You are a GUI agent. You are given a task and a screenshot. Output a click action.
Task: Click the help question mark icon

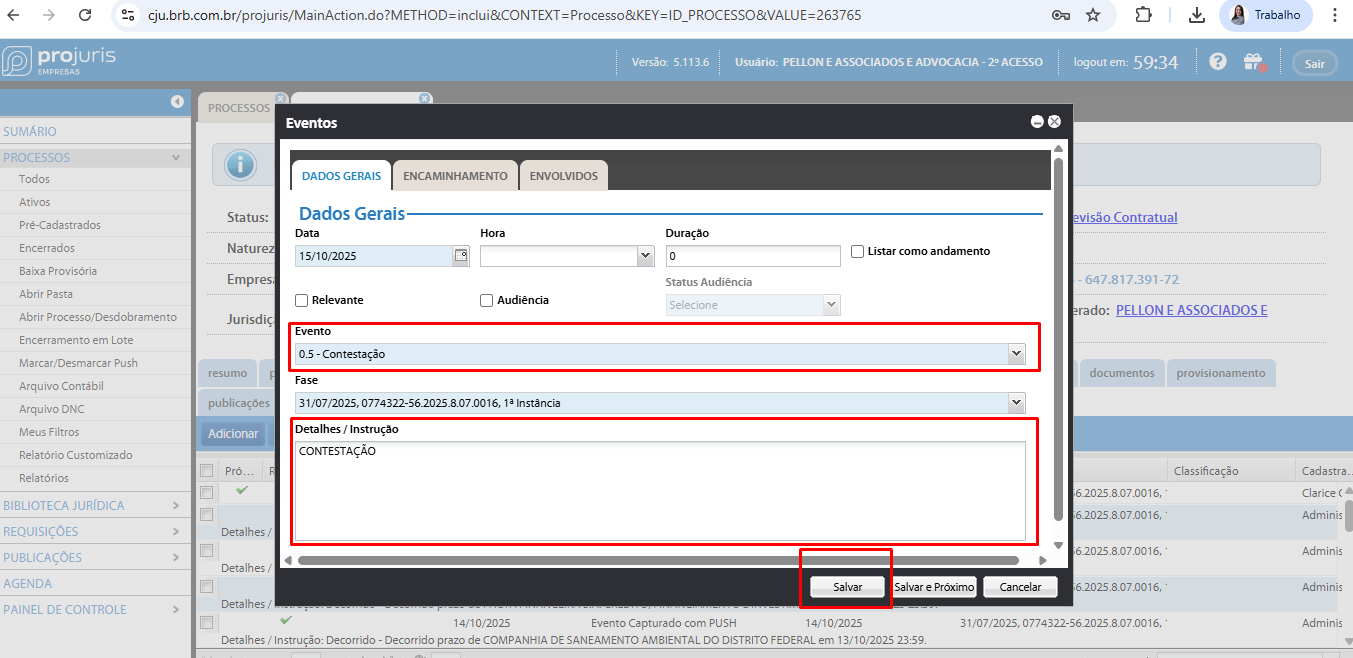1217,62
